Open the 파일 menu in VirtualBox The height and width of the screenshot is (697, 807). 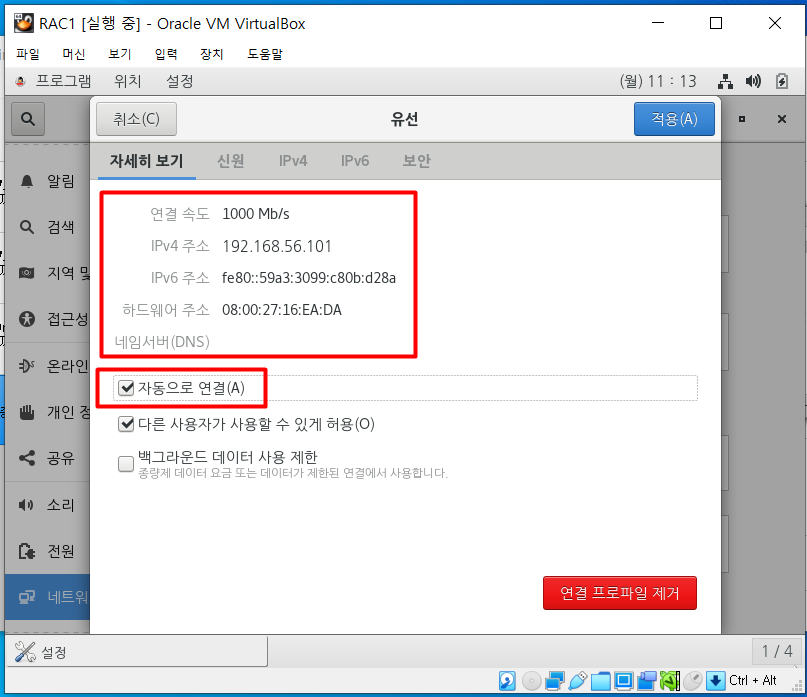pos(28,54)
